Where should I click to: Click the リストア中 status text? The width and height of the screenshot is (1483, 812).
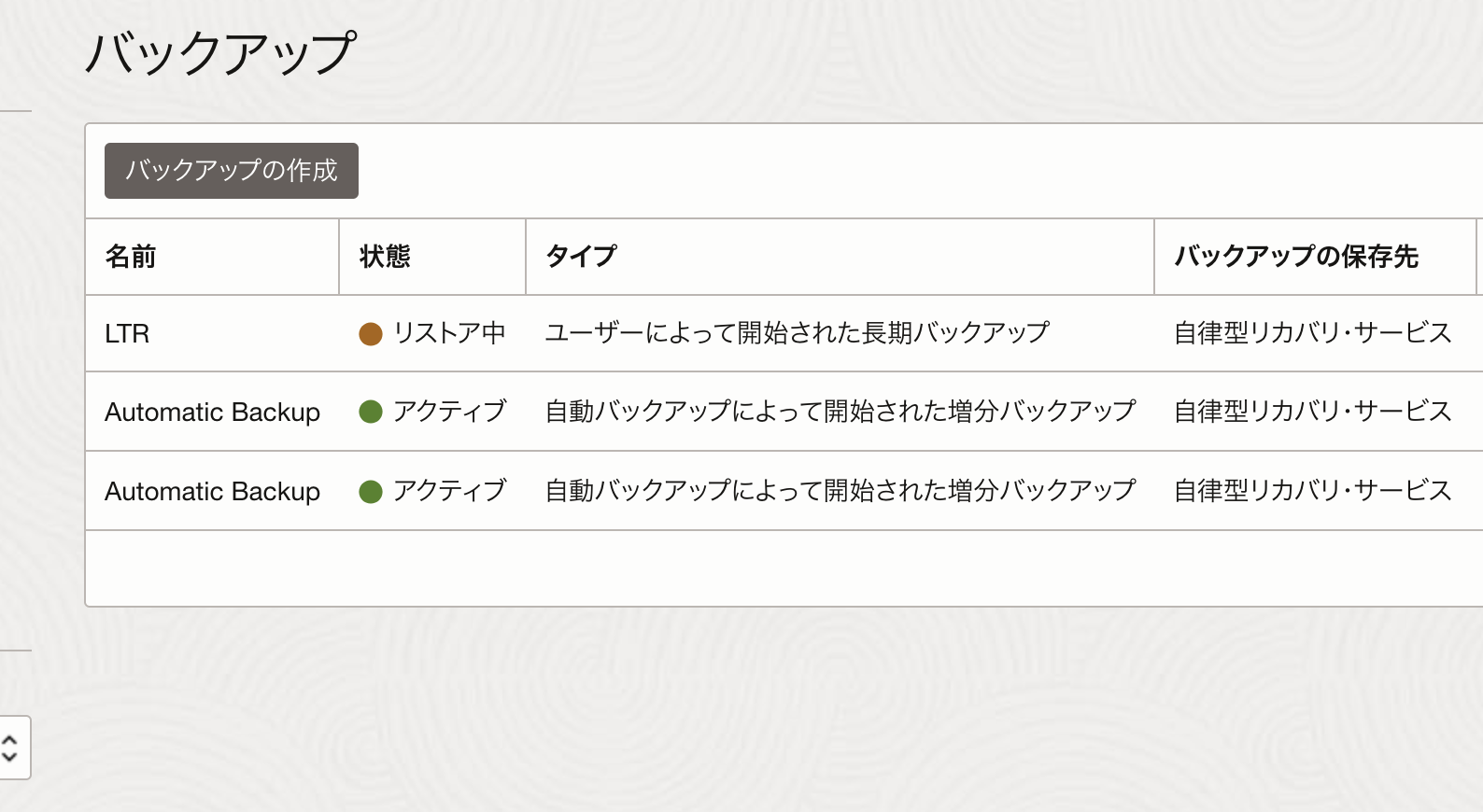[x=449, y=333]
